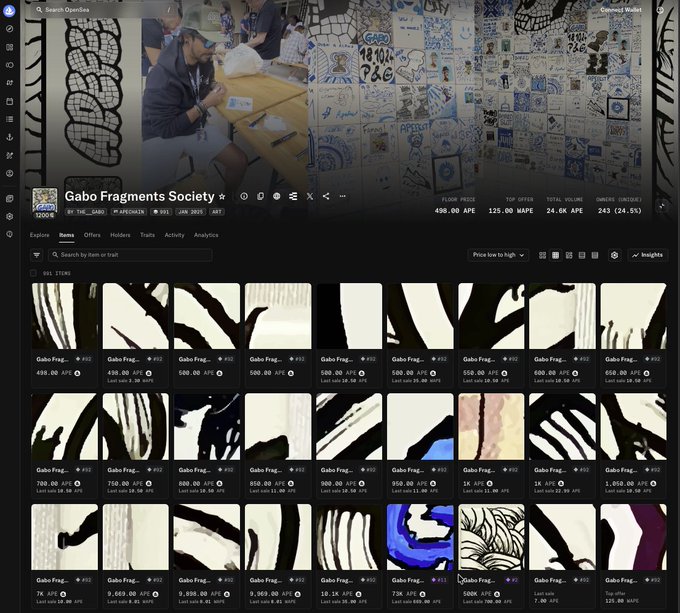Screen dimensions: 680x613
Task: Switch to the Analytics tab
Action: point(206,235)
